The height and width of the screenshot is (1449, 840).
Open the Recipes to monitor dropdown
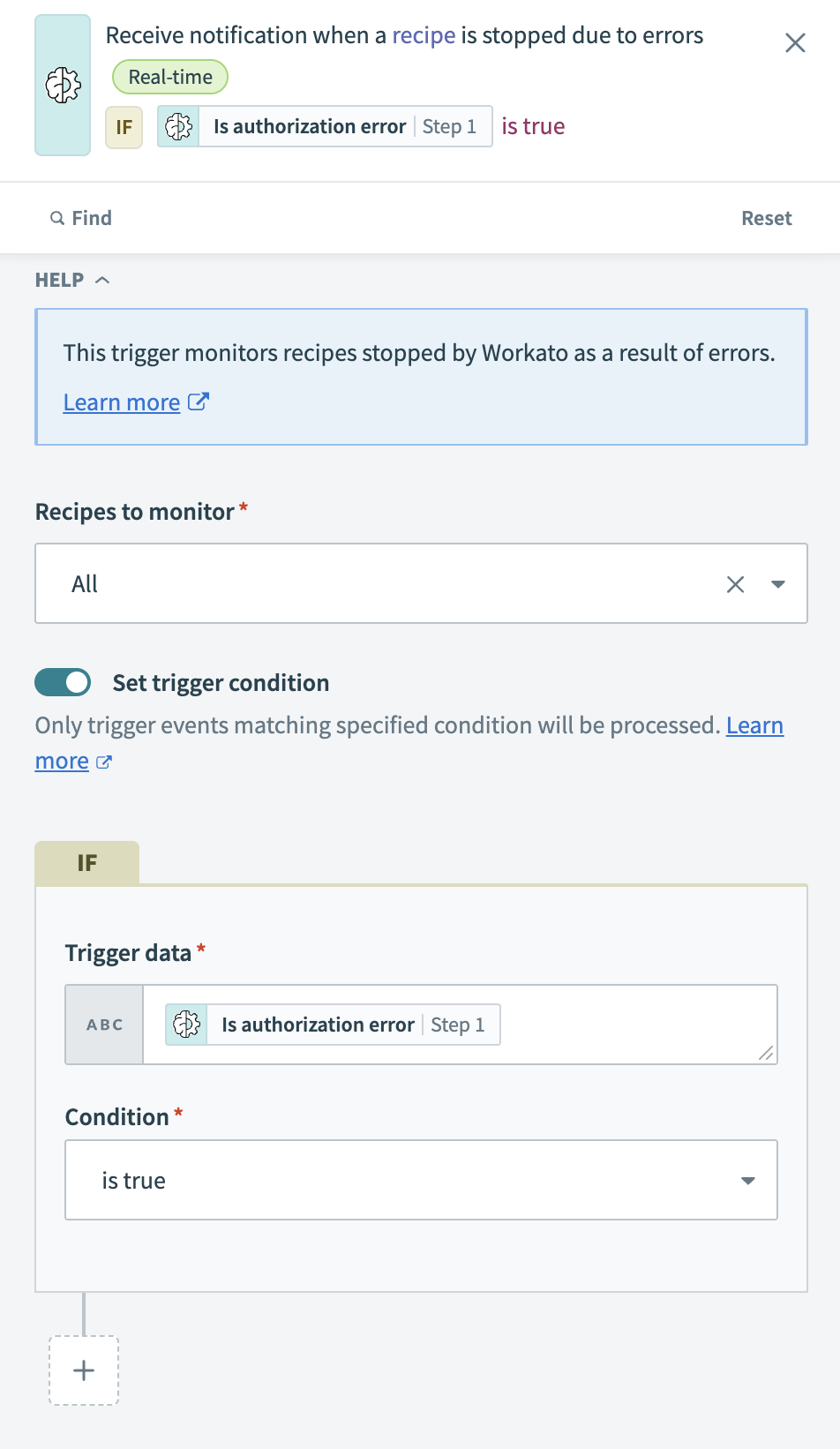(777, 584)
